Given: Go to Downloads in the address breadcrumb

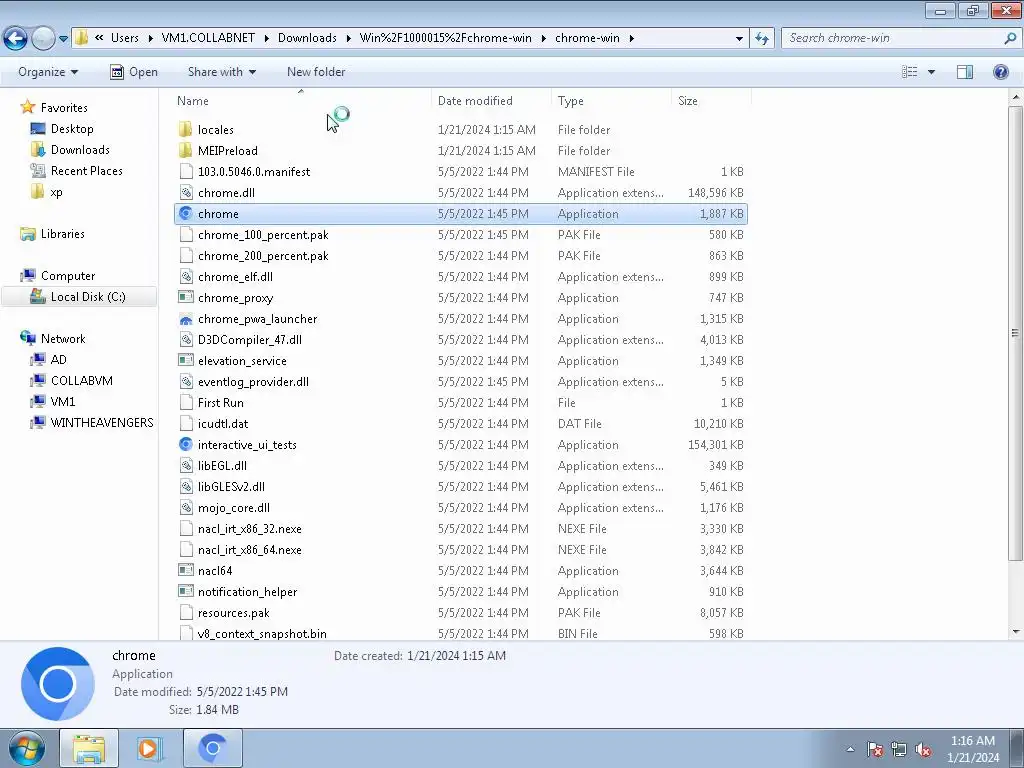Looking at the screenshot, I should pyautogui.click(x=307, y=38).
